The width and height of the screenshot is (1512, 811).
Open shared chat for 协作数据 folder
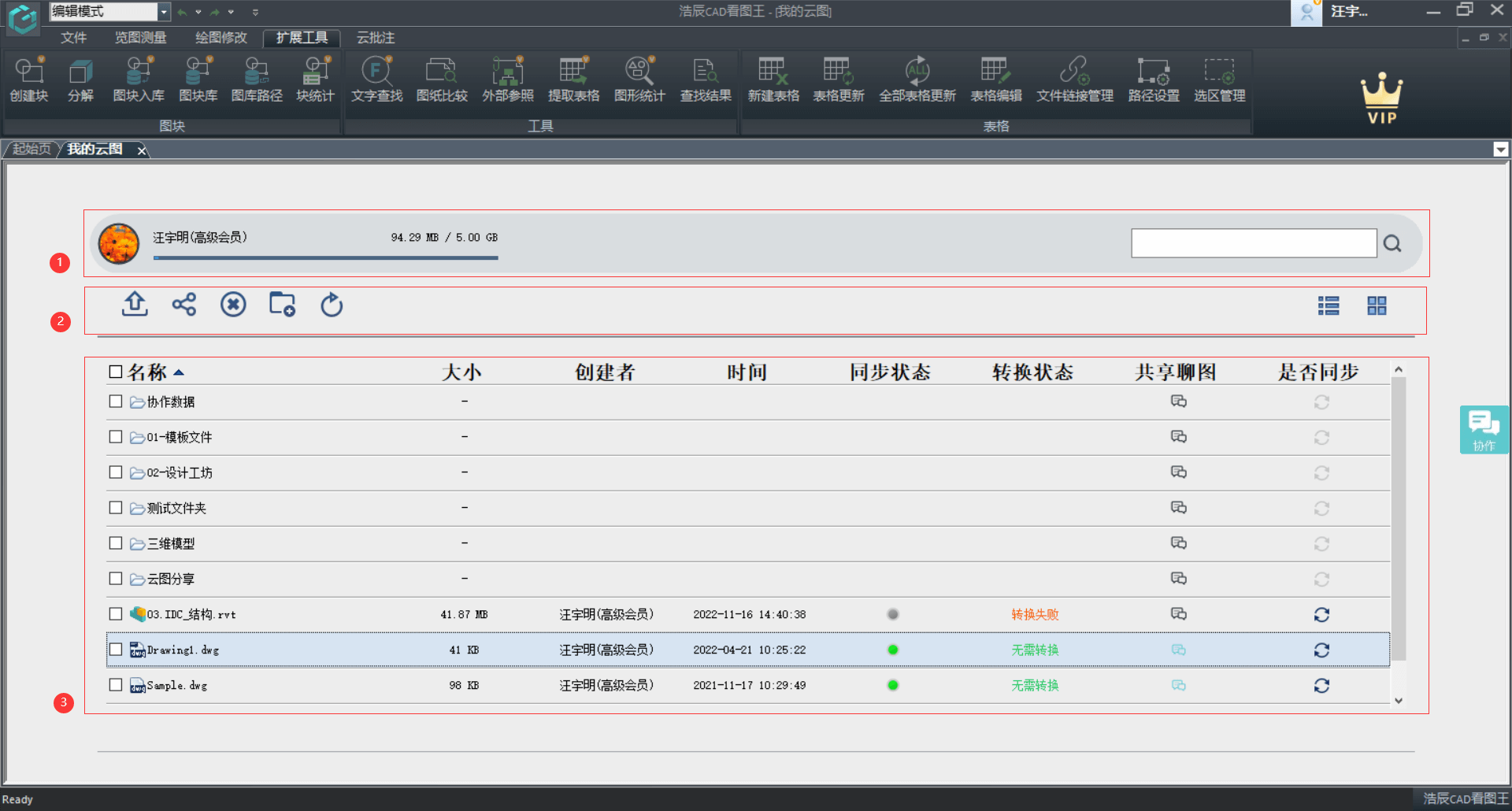1178,402
